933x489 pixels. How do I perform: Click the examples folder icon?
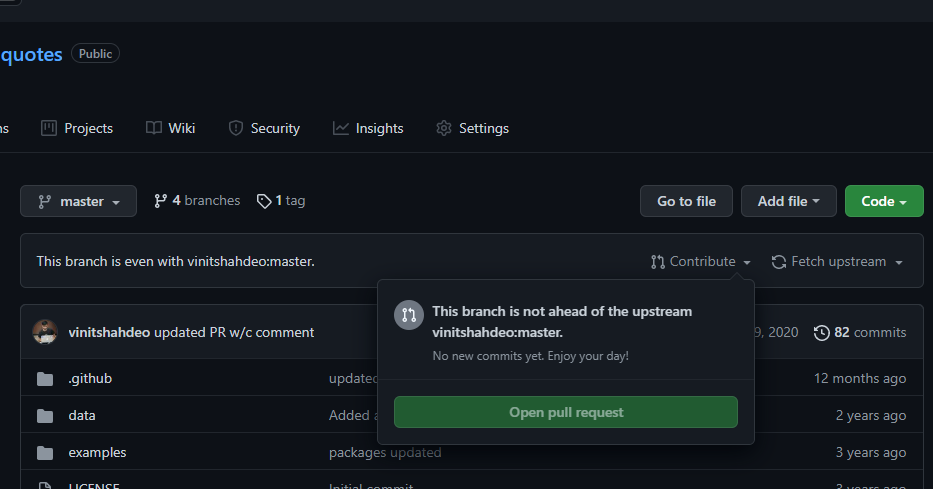coord(45,453)
